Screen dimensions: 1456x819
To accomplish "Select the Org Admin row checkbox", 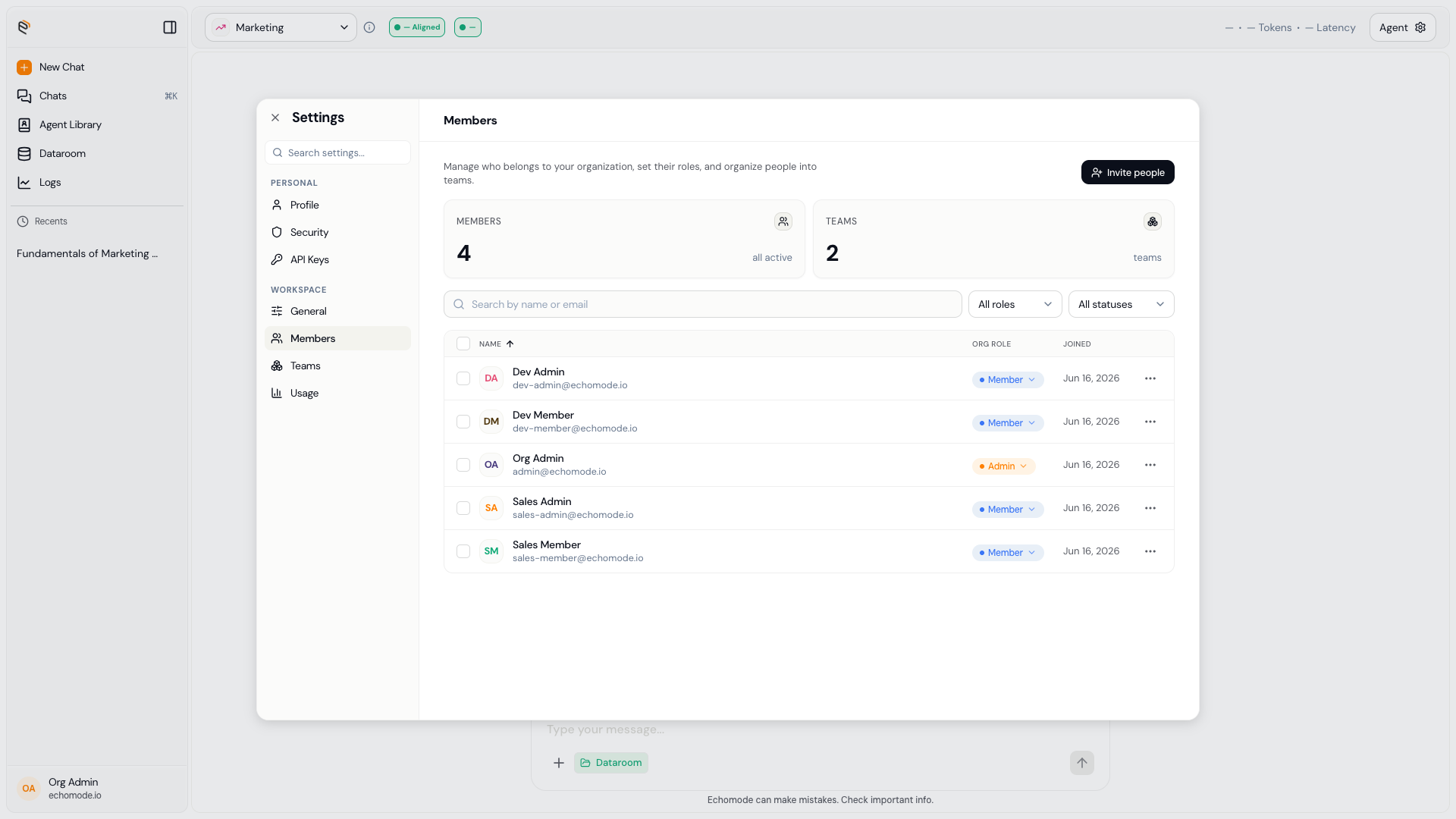I will click(x=463, y=465).
